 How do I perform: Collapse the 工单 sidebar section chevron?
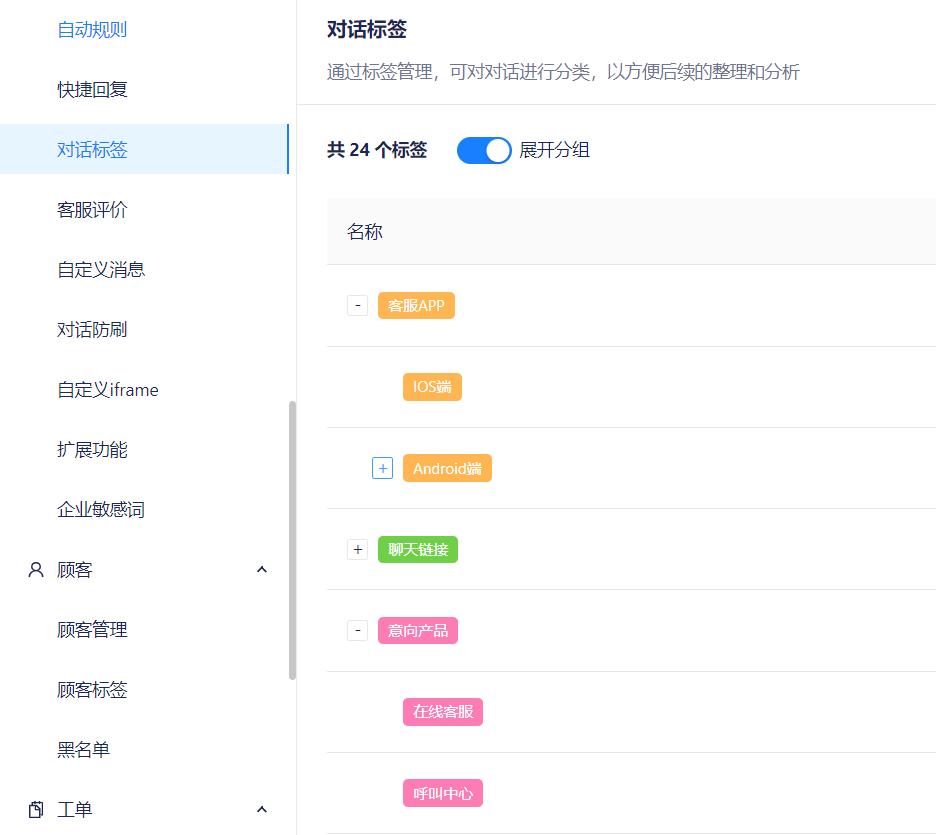[261, 809]
